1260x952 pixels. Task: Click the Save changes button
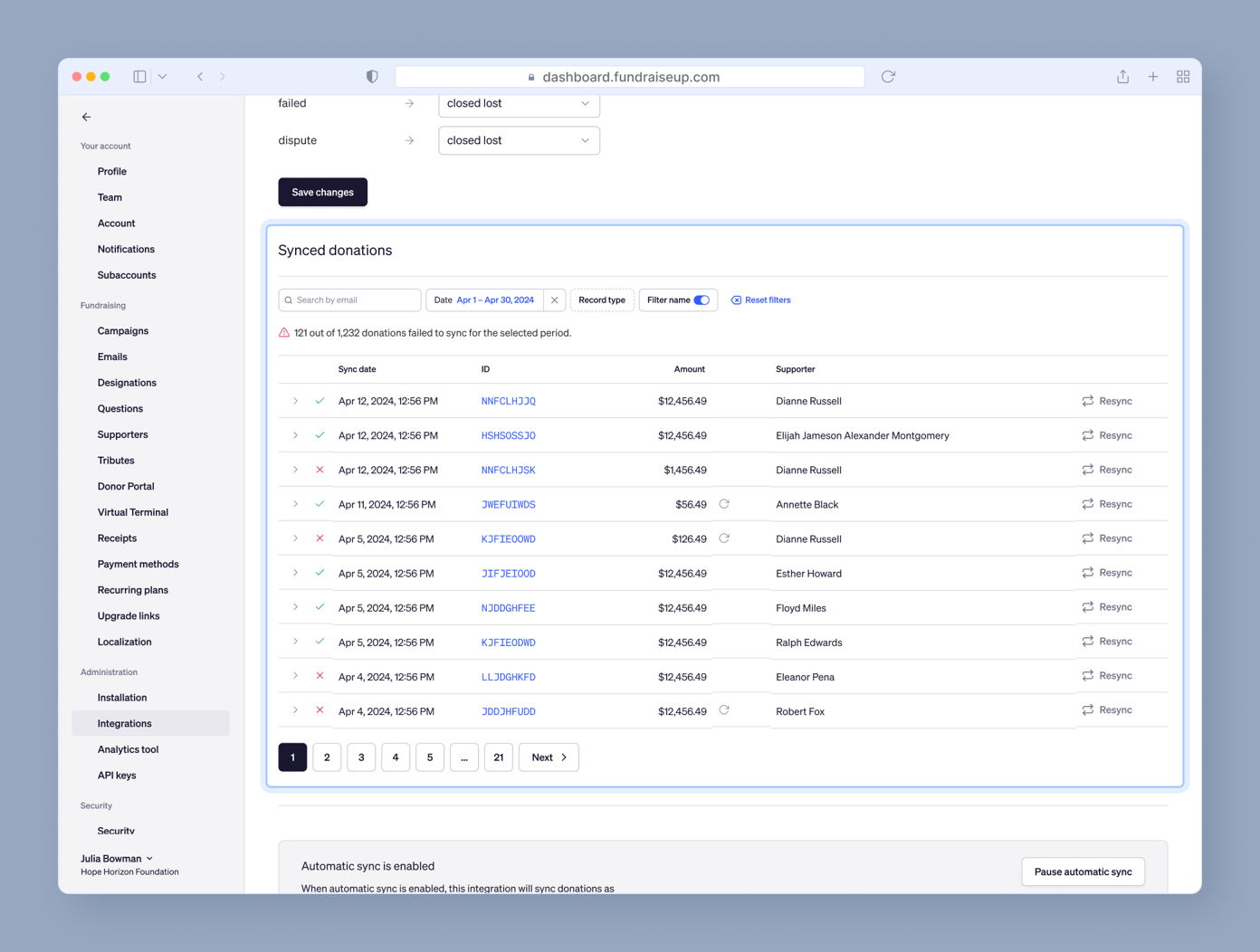tap(322, 192)
